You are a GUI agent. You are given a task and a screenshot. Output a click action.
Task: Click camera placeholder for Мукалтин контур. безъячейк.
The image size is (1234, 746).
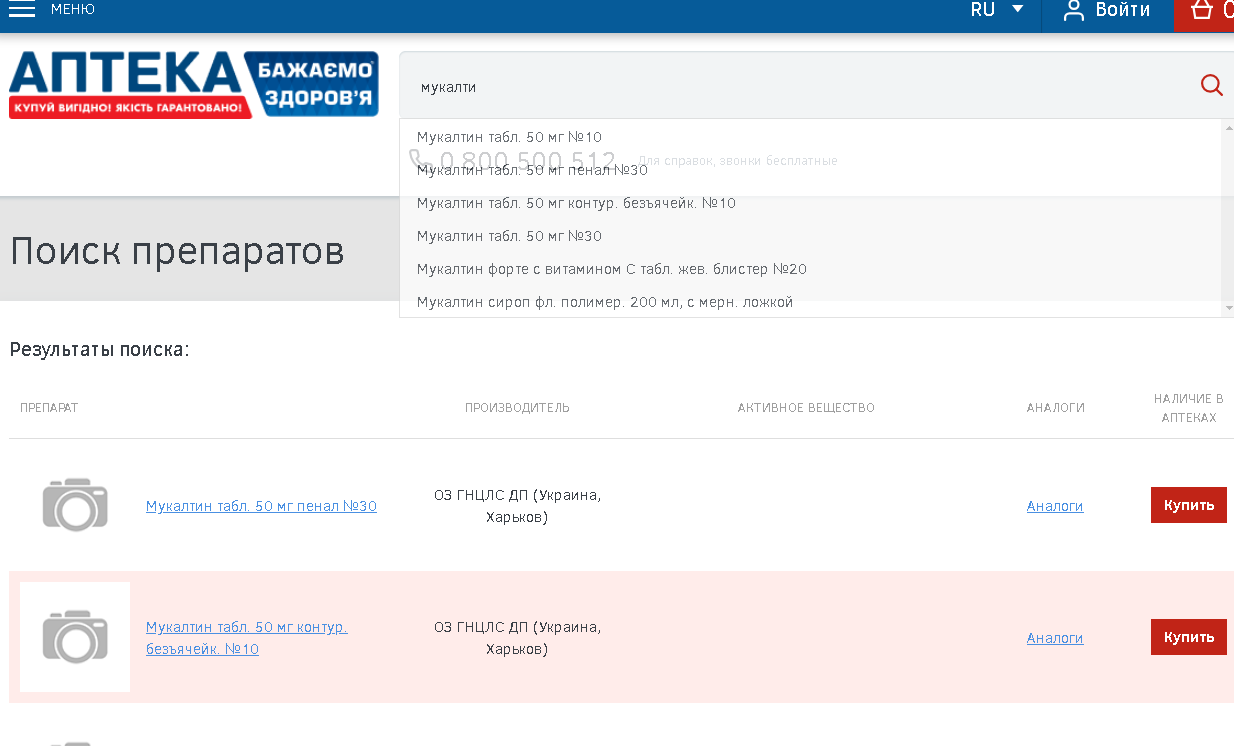click(x=75, y=637)
